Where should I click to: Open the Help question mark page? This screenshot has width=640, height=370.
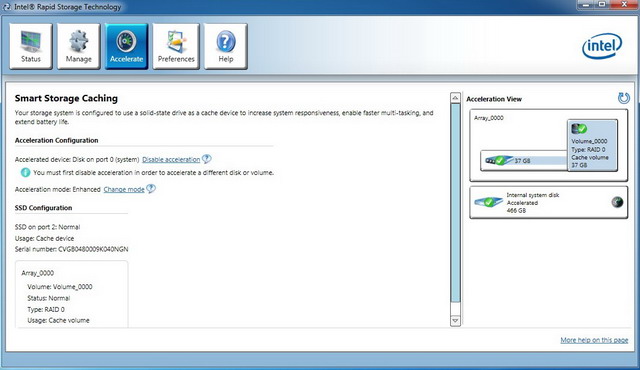(x=226, y=46)
